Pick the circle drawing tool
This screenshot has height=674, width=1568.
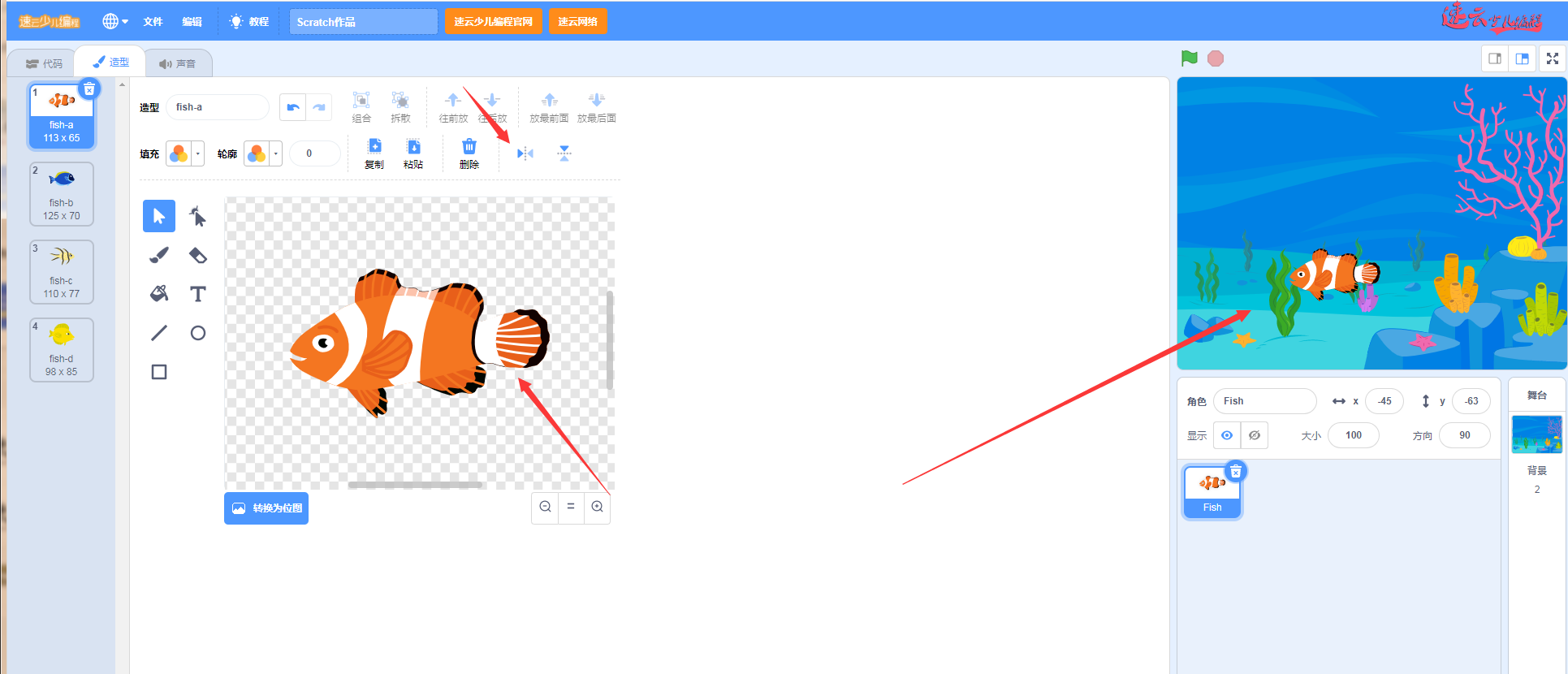click(197, 333)
